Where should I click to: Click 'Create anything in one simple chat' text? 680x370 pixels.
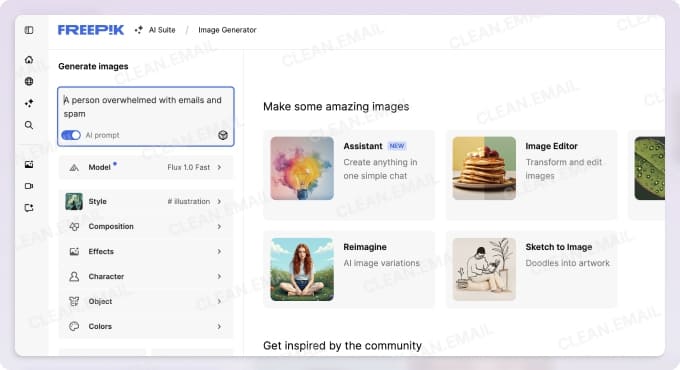[x=380, y=169]
